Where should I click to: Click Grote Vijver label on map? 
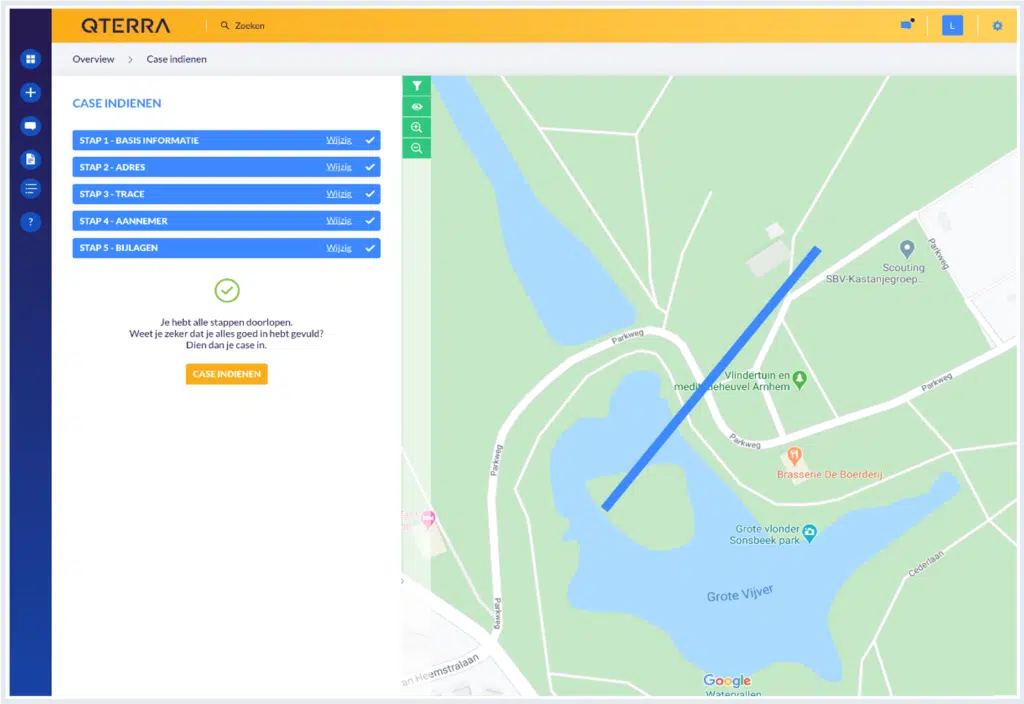(739, 594)
